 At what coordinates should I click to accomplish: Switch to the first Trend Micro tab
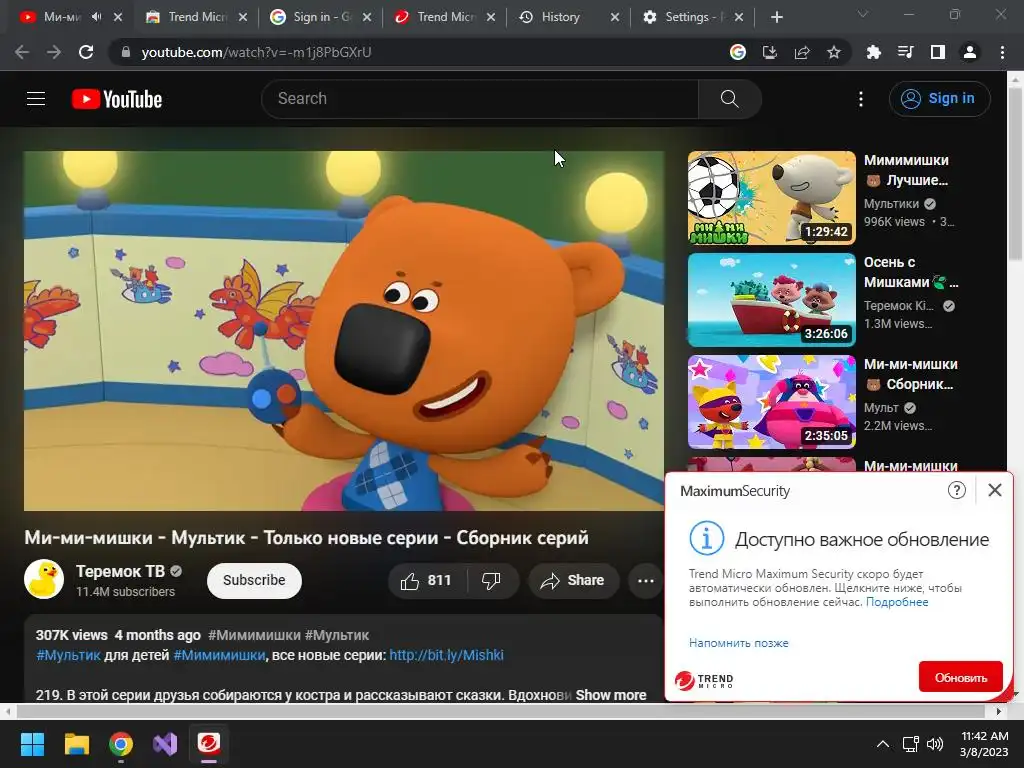click(x=197, y=17)
